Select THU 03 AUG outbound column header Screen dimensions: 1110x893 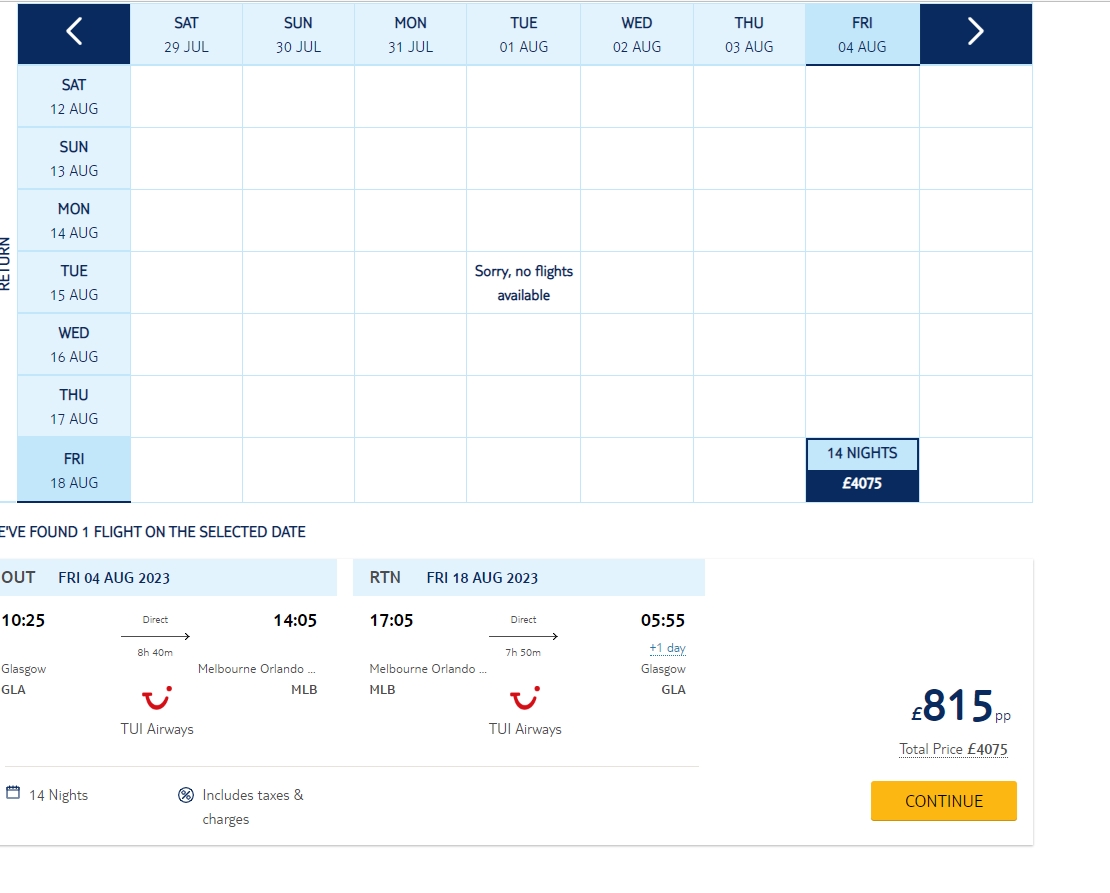(x=749, y=35)
